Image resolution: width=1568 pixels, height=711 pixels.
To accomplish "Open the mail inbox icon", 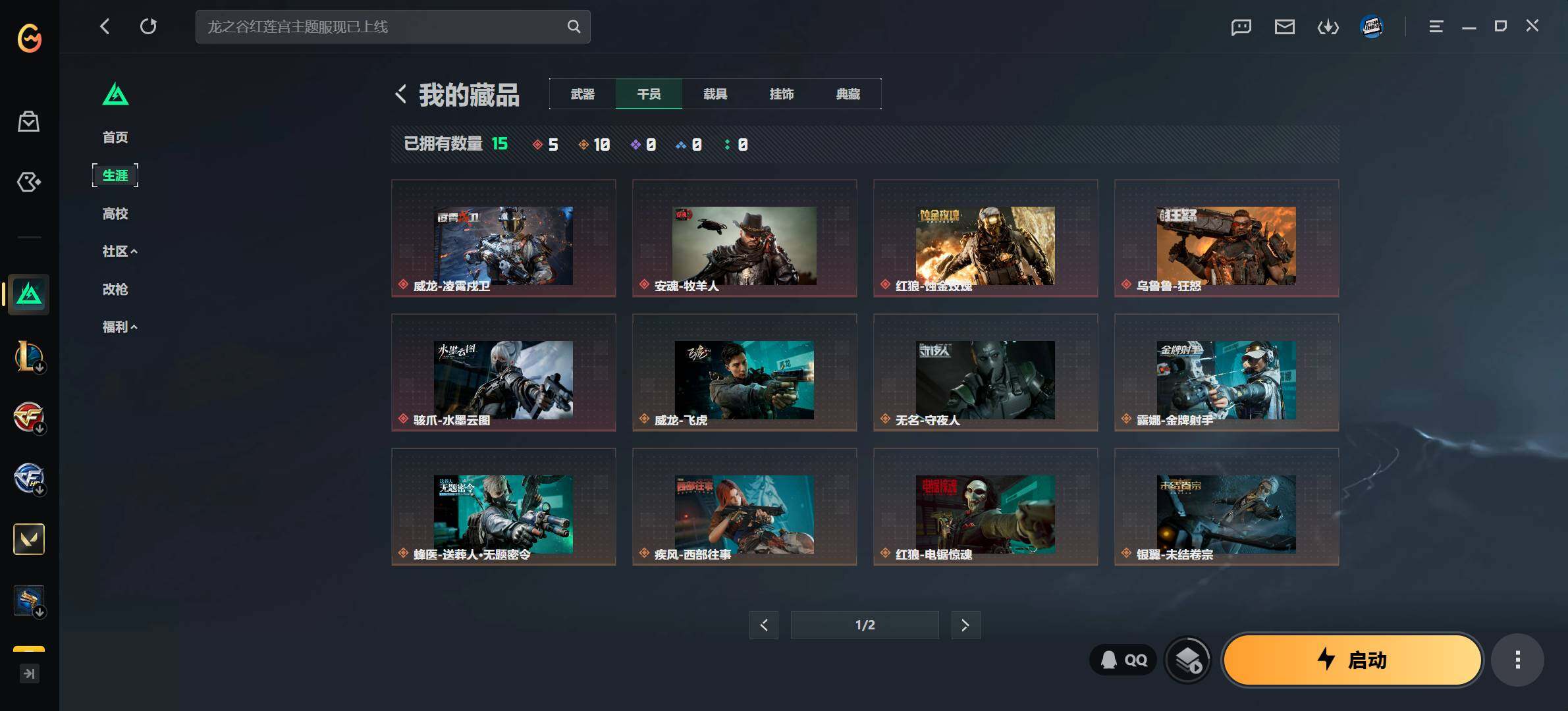I will [1284, 26].
